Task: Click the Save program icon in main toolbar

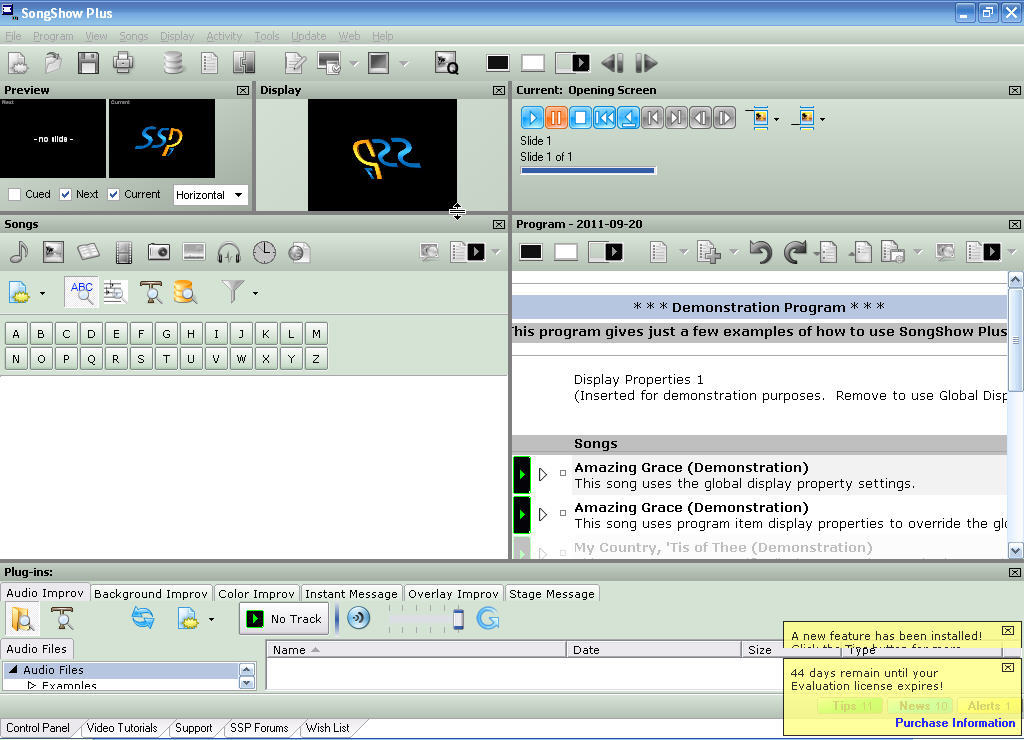Action: tap(88, 63)
